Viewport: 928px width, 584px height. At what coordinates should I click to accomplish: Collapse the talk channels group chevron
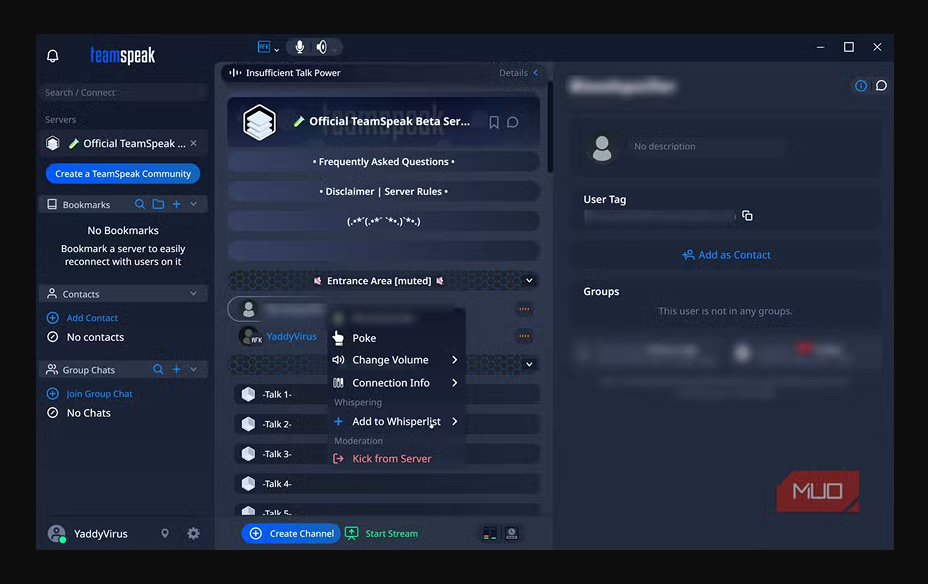click(530, 364)
